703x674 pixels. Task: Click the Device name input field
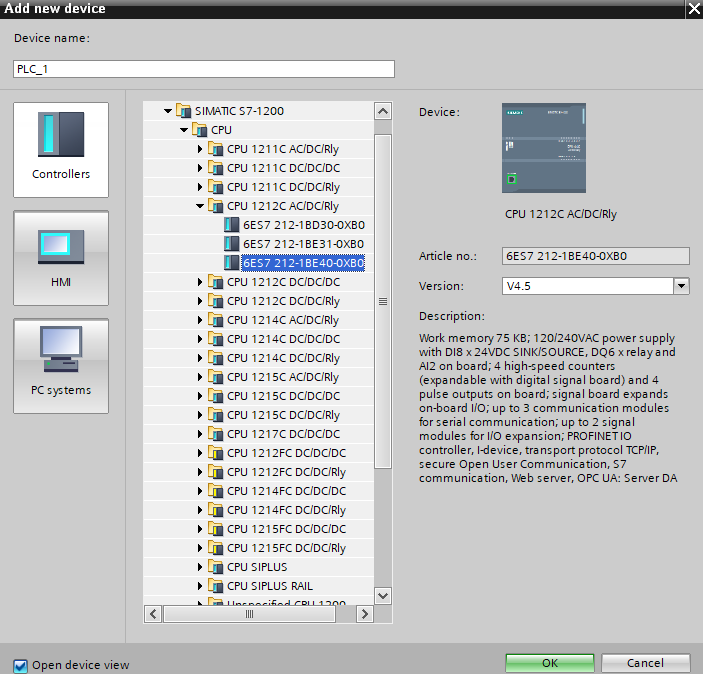pyautogui.click(x=204, y=69)
